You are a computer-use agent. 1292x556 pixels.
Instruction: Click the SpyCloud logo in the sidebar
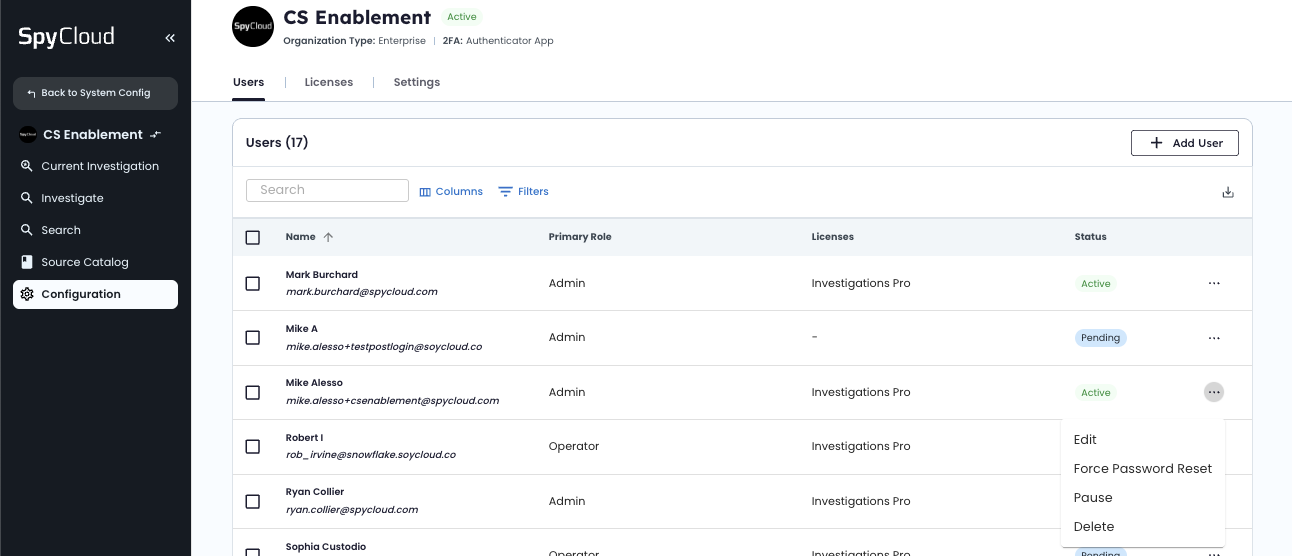point(66,37)
